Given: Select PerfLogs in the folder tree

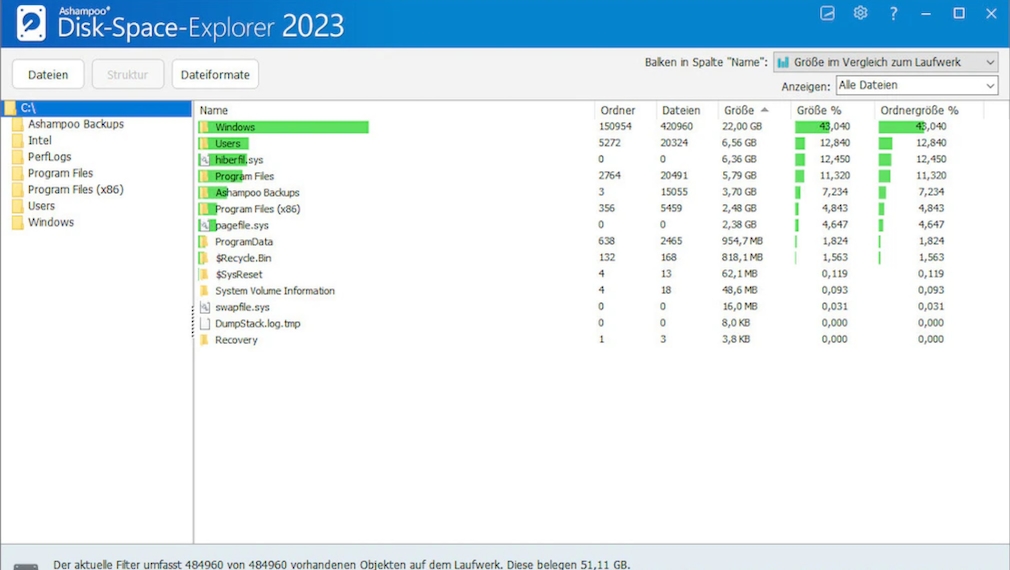Looking at the screenshot, I should pyautogui.click(x=50, y=157).
